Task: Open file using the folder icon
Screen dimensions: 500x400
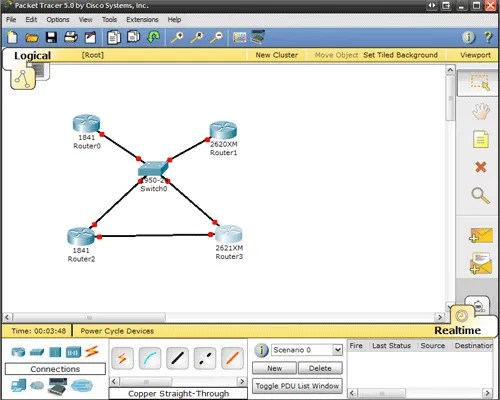Action: point(32,37)
